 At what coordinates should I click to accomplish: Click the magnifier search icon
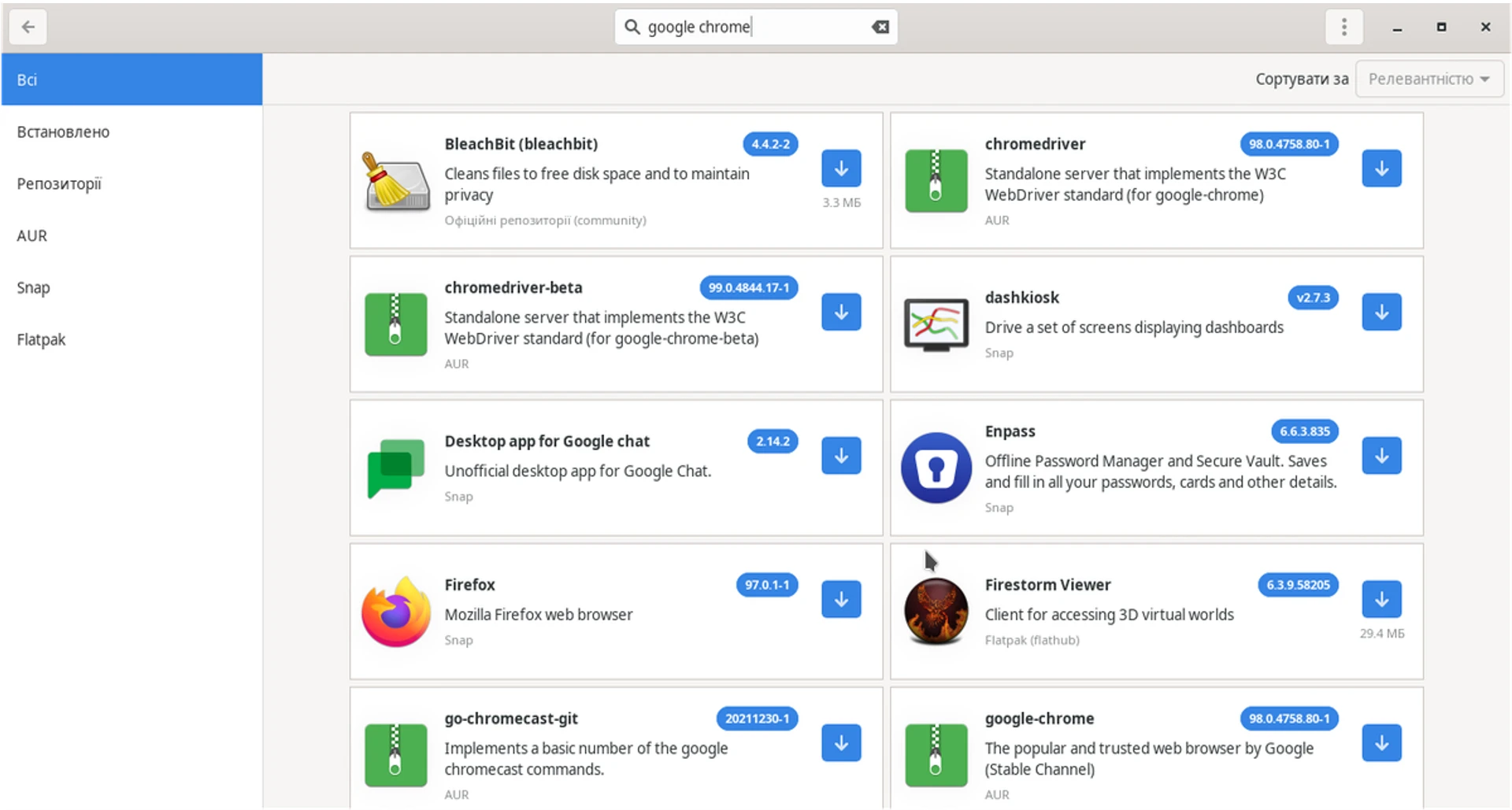[x=632, y=27]
